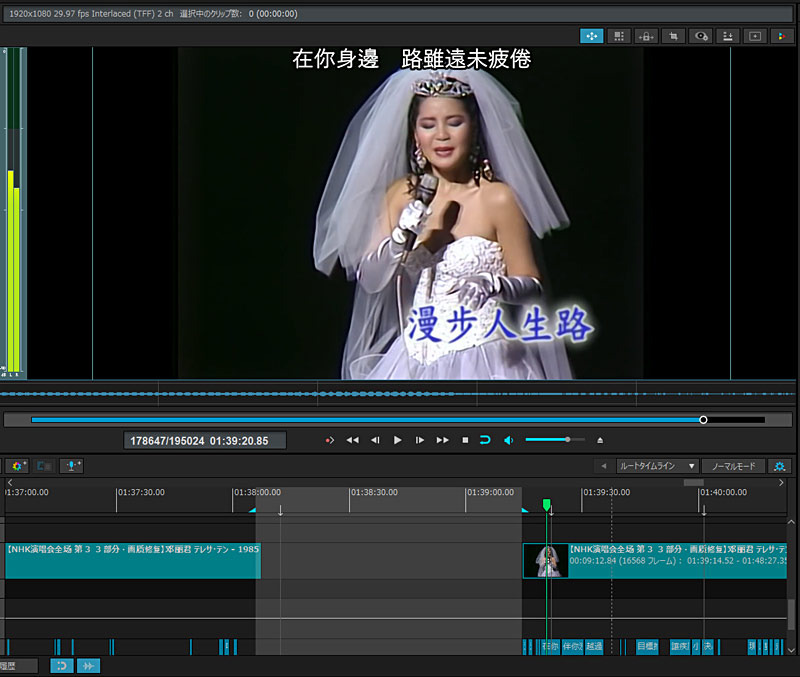
Task: Click the clip layer icon beside color wheel
Action: [x=44, y=466]
